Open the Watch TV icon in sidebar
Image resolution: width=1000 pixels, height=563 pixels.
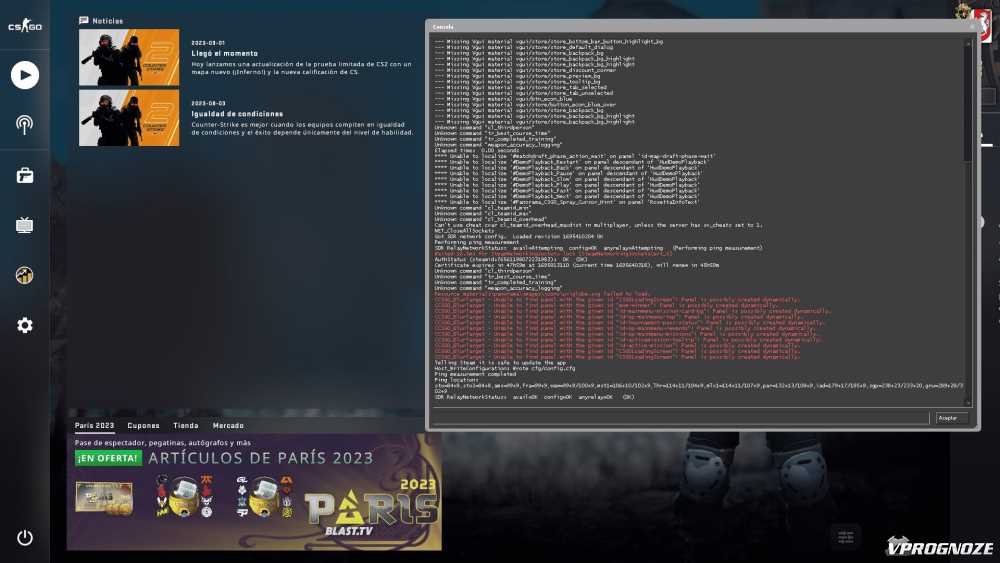pos(25,225)
